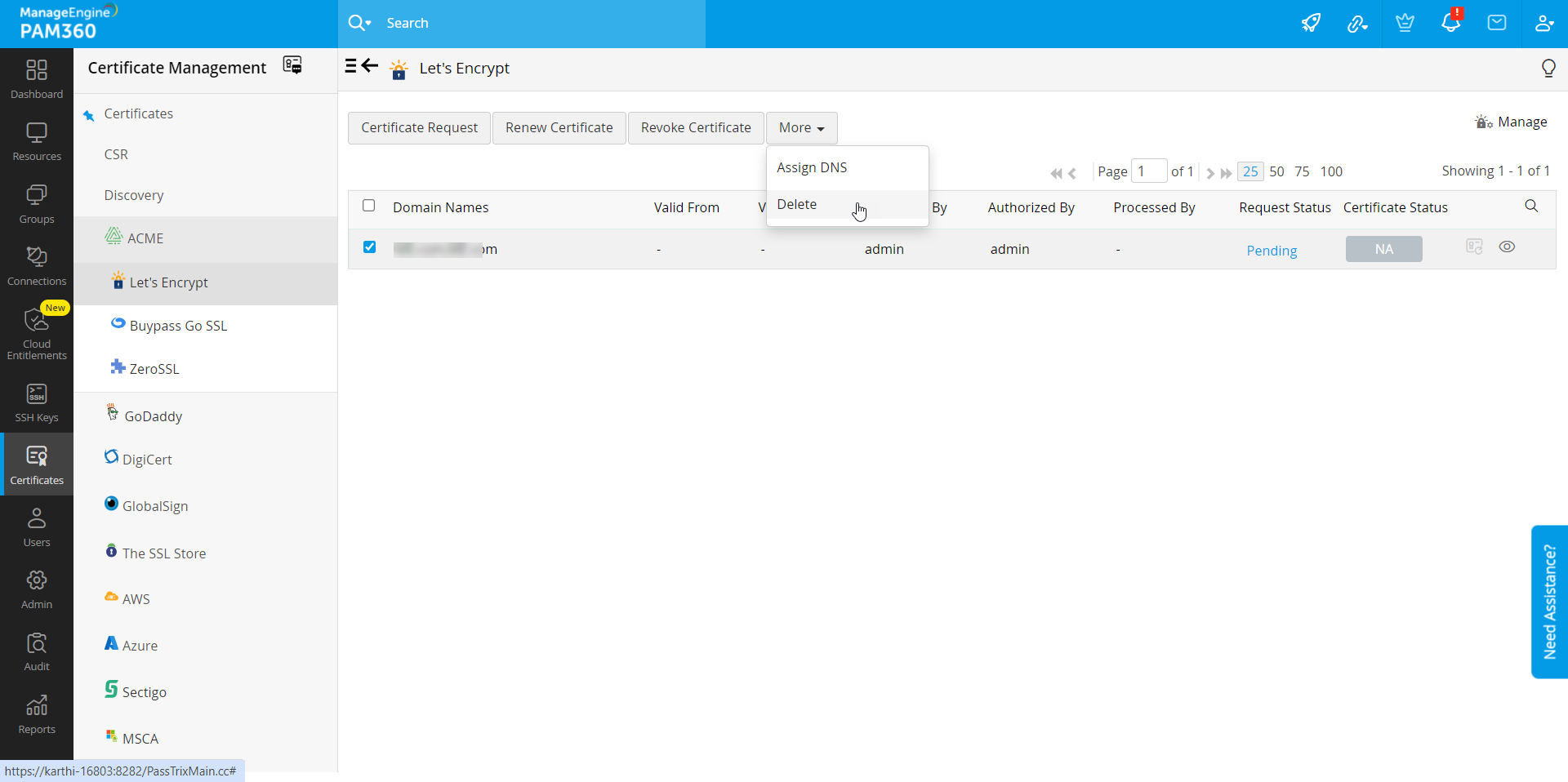Set rows per page to 50

point(1277,171)
